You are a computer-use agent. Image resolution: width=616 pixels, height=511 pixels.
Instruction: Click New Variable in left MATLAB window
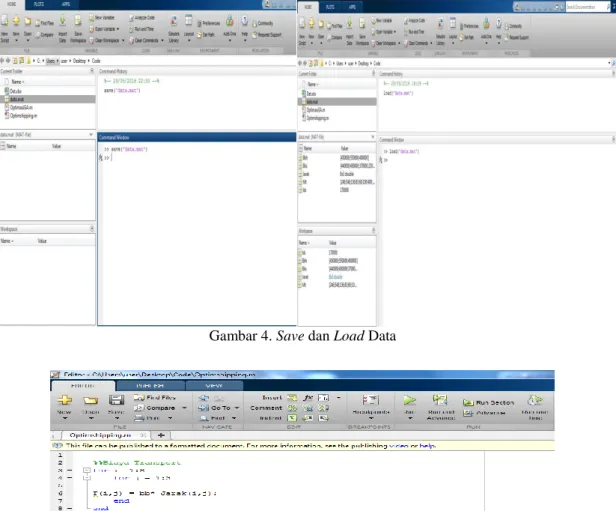(102, 18)
